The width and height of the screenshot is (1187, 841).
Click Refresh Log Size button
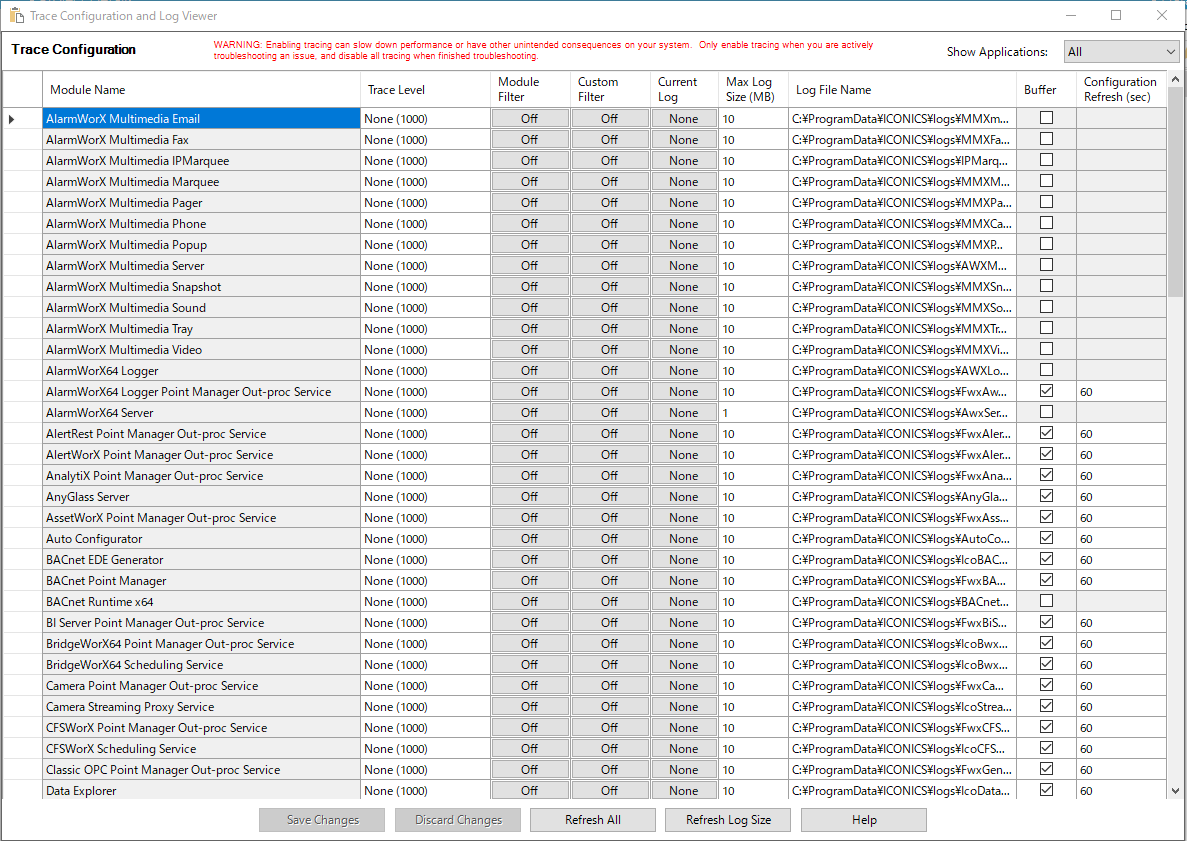[x=728, y=820]
